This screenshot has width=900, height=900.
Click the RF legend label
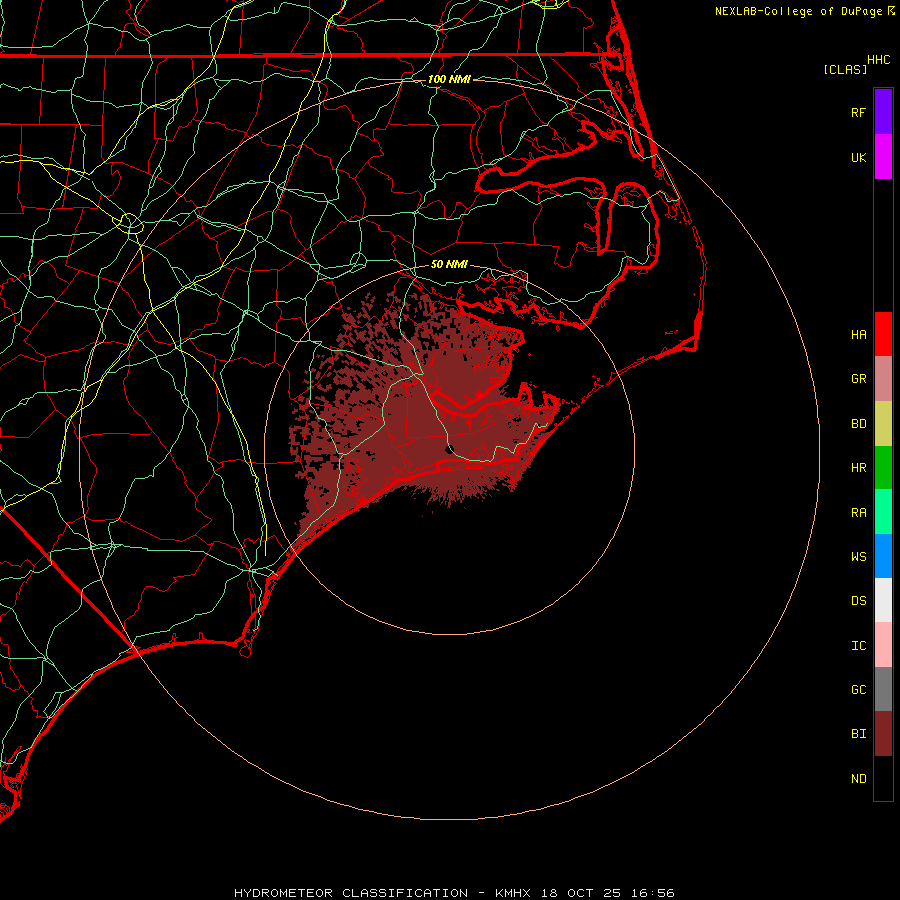click(x=858, y=112)
